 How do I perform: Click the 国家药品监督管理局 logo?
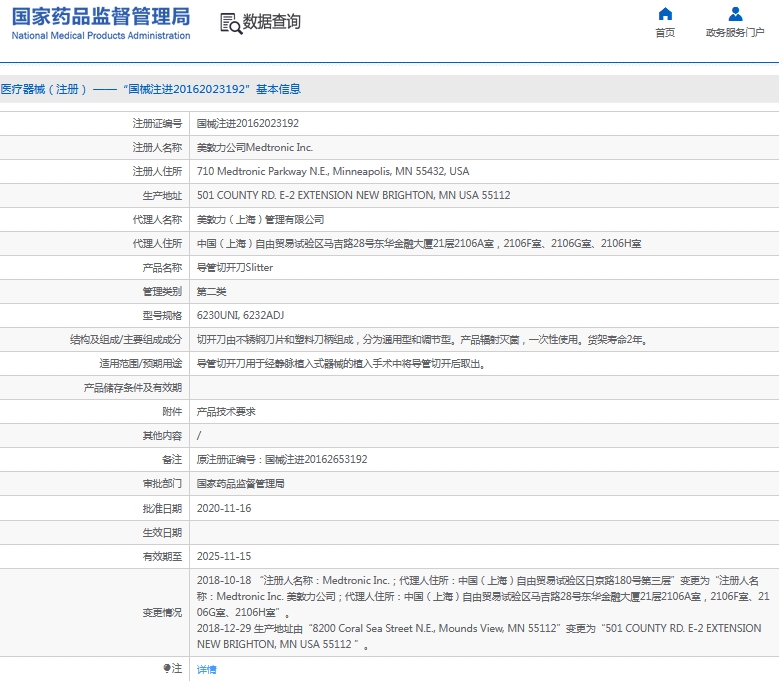(101, 16)
